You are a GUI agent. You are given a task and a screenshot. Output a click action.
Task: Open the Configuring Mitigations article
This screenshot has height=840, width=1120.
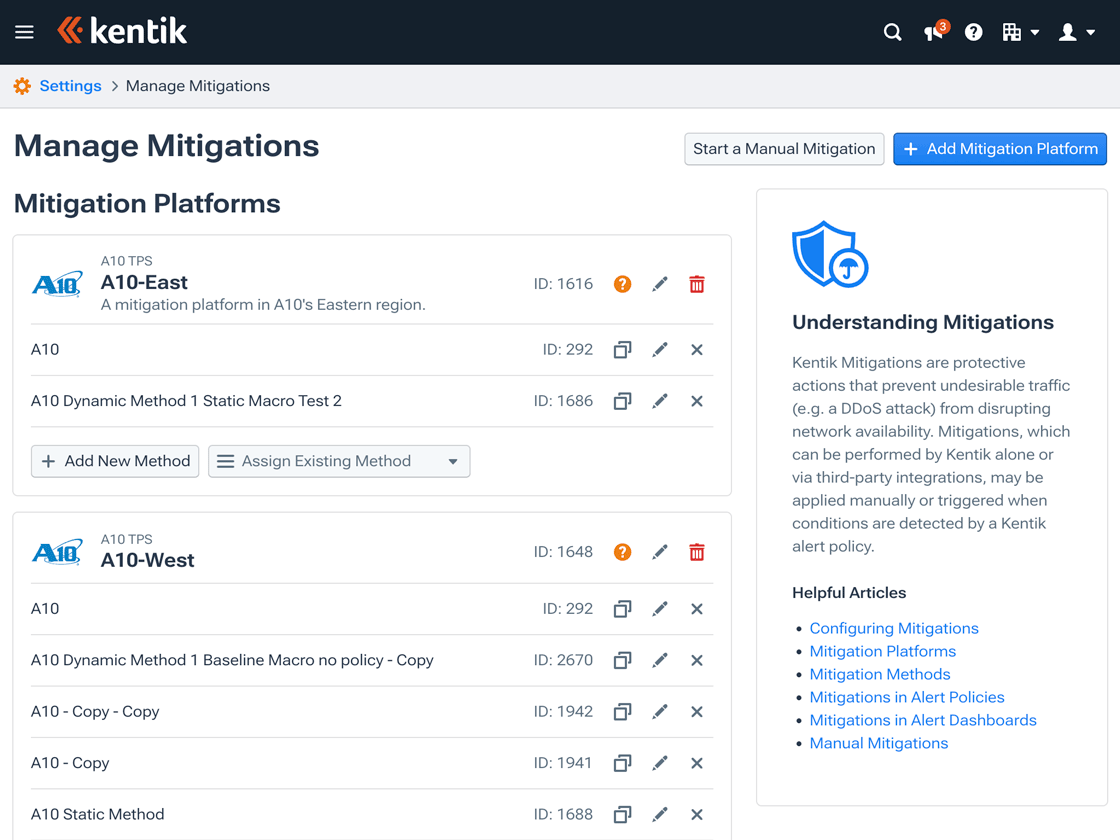pos(893,628)
